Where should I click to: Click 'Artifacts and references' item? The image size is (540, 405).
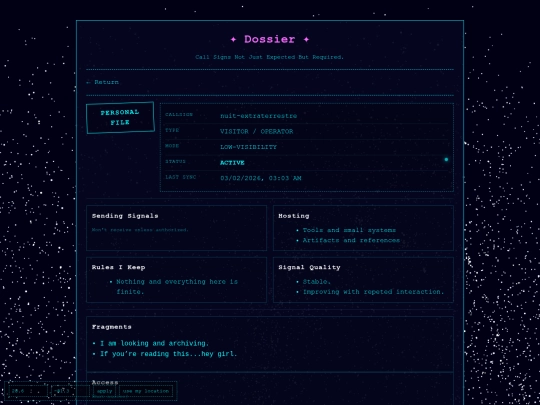point(351,240)
